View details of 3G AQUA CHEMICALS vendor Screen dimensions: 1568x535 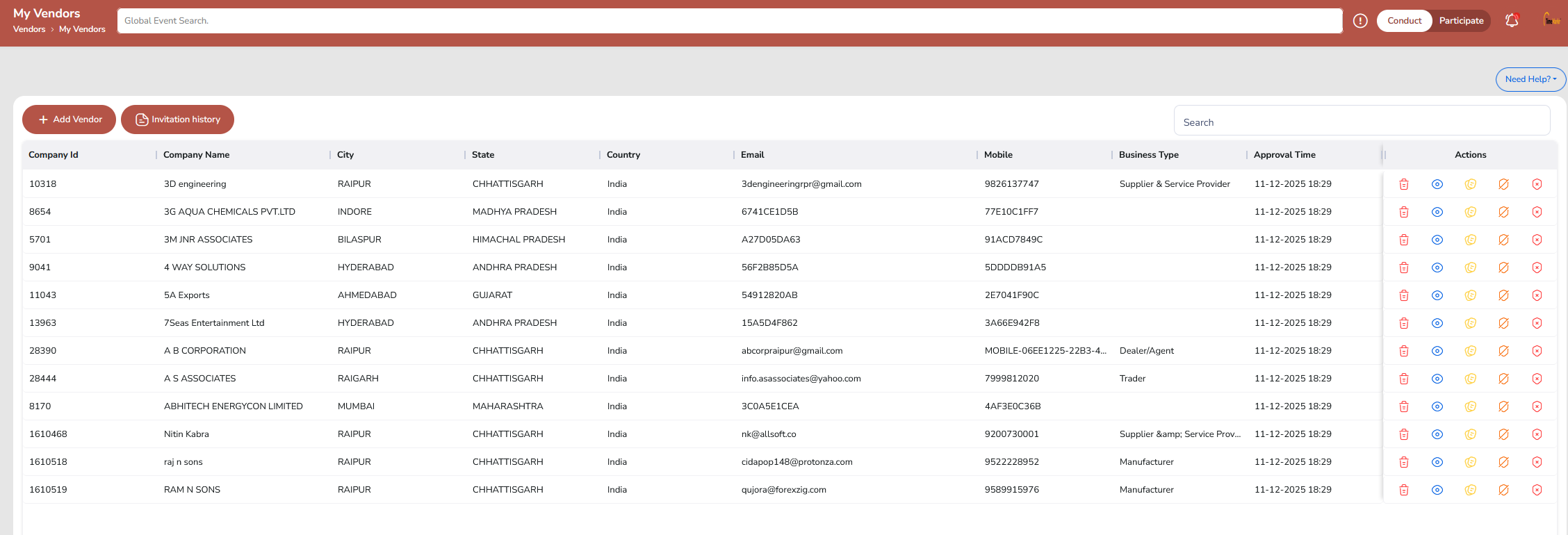point(1437,212)
